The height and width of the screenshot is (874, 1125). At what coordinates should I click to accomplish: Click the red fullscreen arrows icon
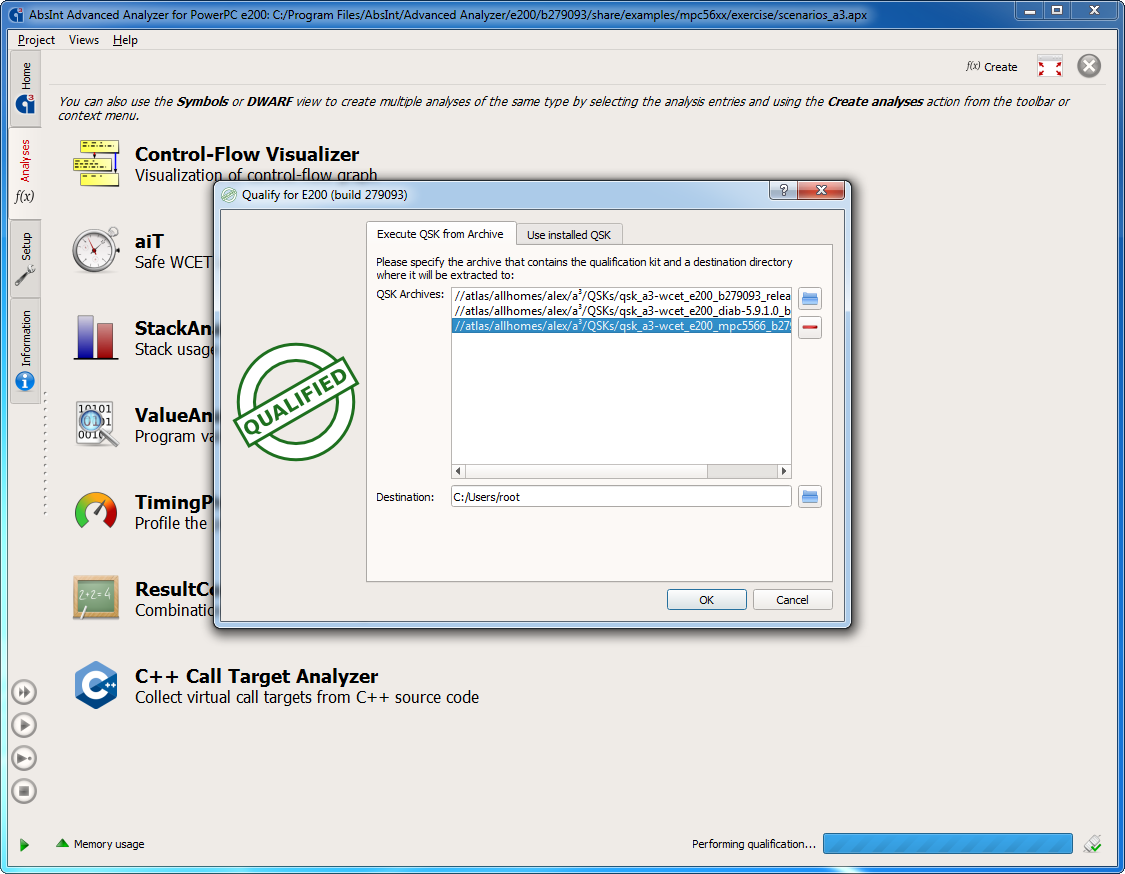tap(1050, 67)
